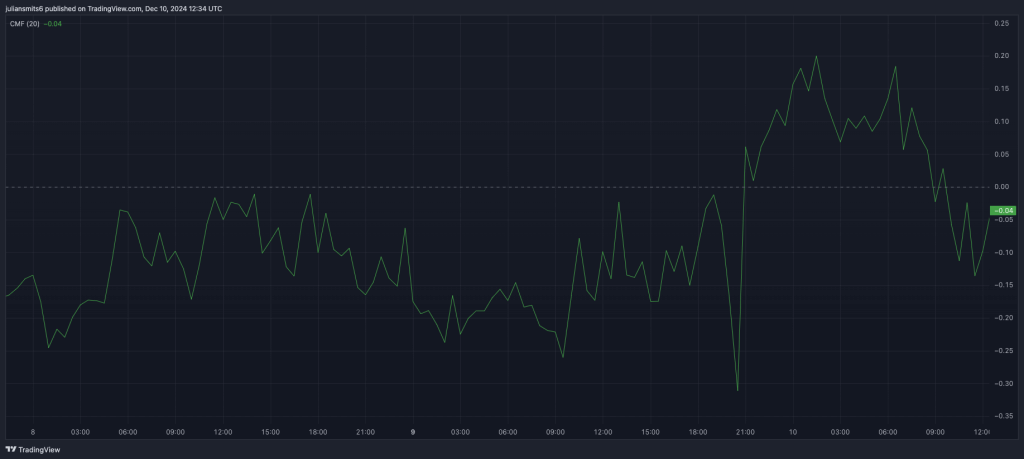Click the 21:00 label before date 10
This screenshot has width=1024, height=459.
point(745,432)
